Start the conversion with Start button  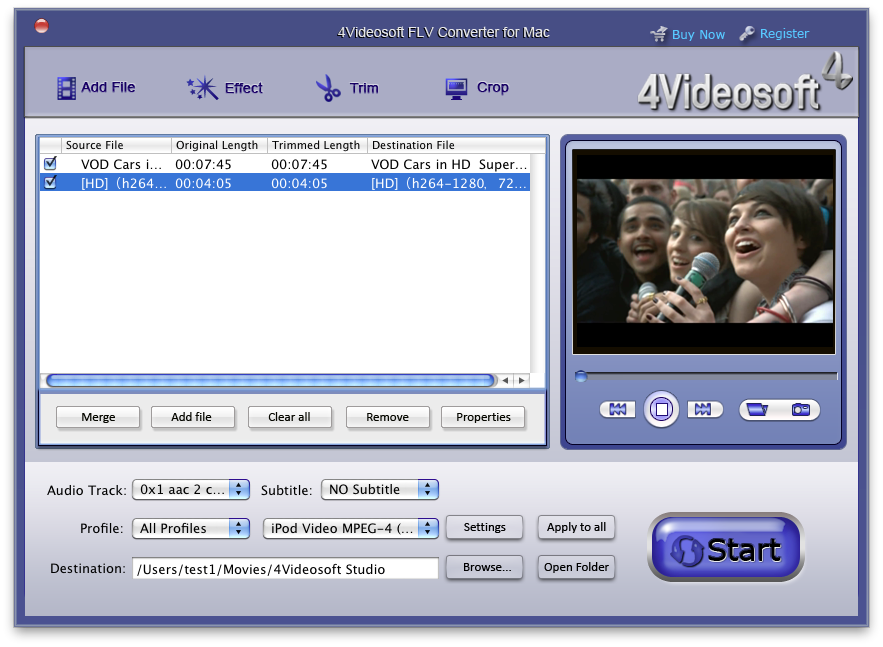[725, 548]
